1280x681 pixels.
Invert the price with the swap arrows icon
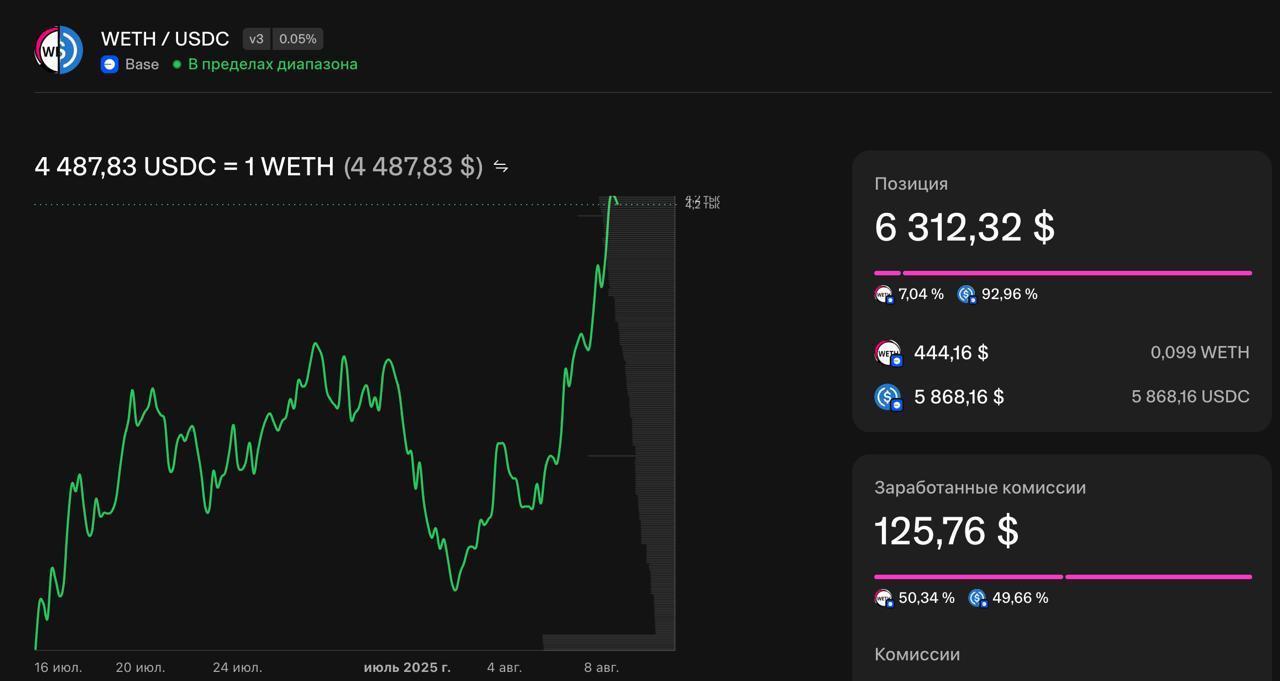(x=501, y=167)
